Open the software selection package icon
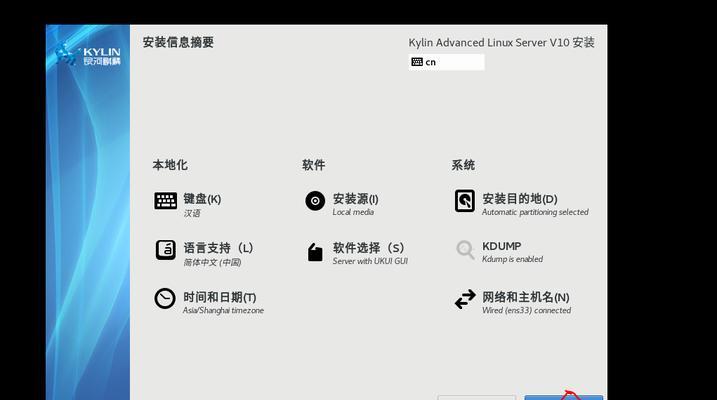 point(315,251)
